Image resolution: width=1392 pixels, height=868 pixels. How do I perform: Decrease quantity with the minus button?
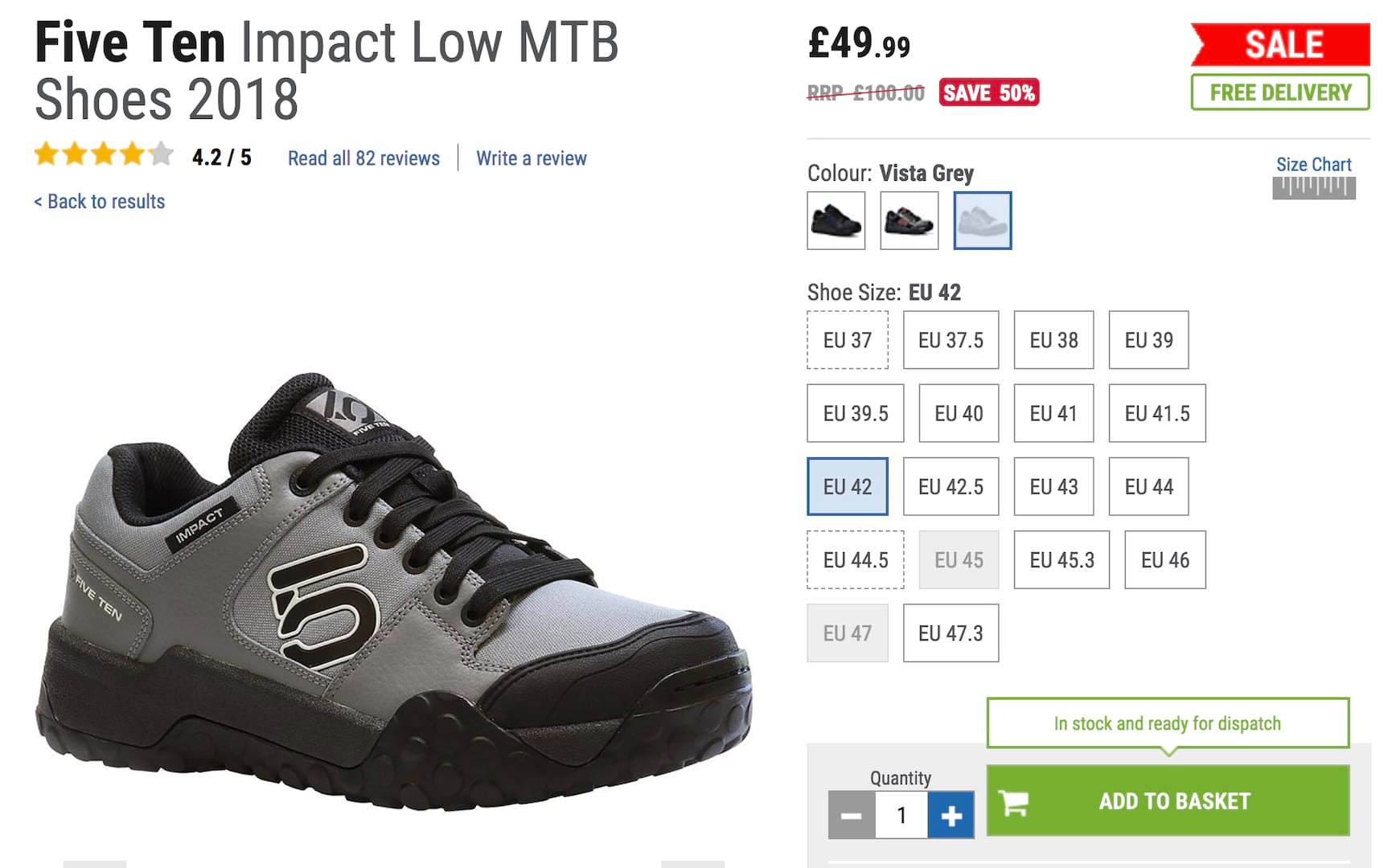[x=852, y=816]
